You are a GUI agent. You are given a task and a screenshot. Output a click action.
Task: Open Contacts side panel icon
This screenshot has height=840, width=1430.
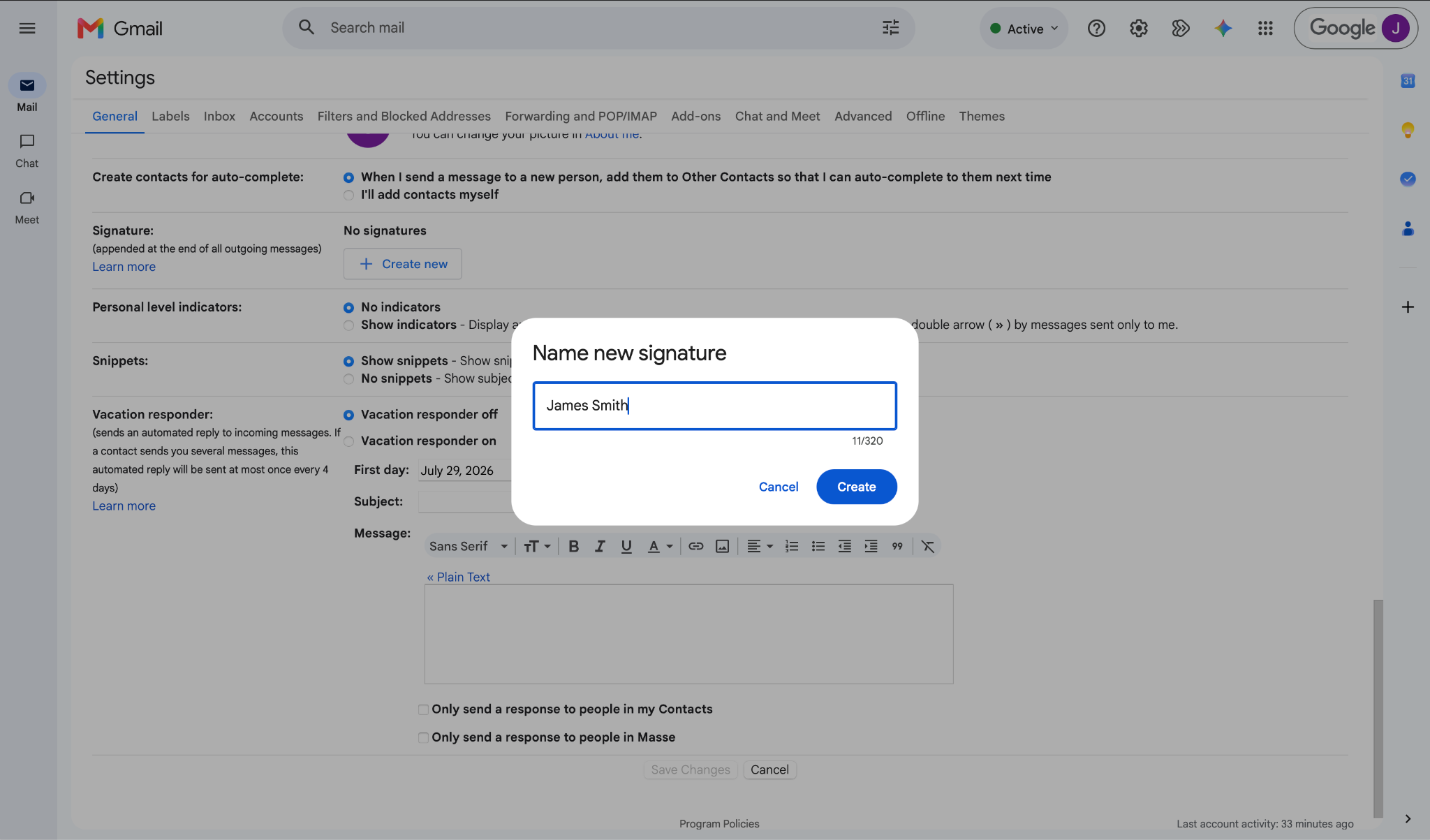[x=1408, y=228]
